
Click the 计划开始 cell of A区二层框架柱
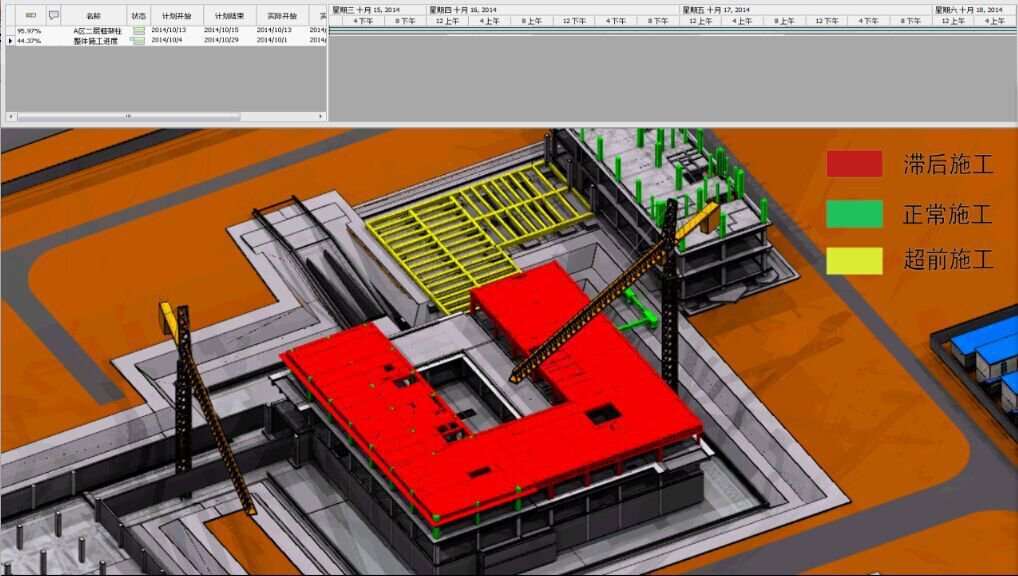169,30
